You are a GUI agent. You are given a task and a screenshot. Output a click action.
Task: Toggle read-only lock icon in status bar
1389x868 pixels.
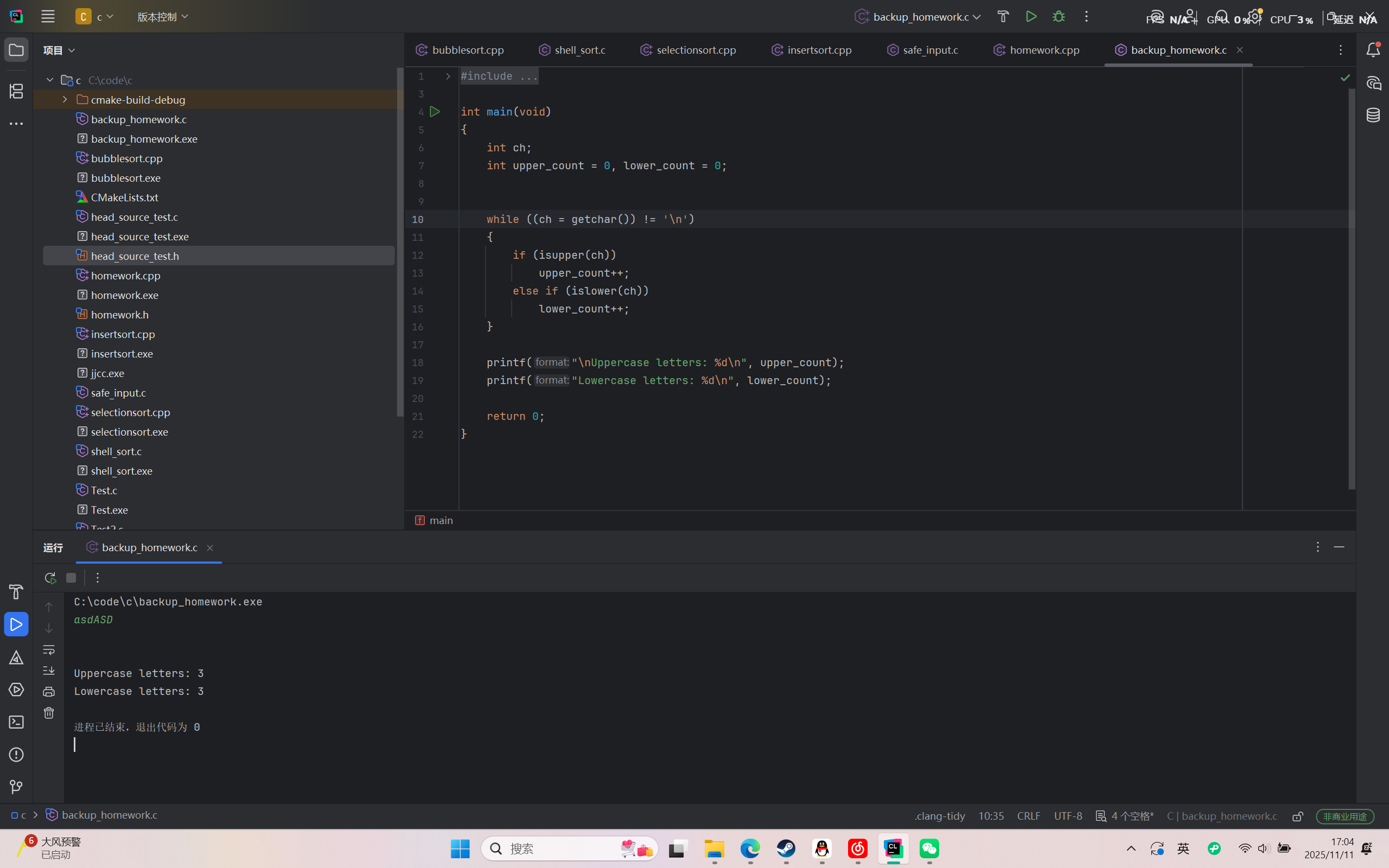(1297, 816)
